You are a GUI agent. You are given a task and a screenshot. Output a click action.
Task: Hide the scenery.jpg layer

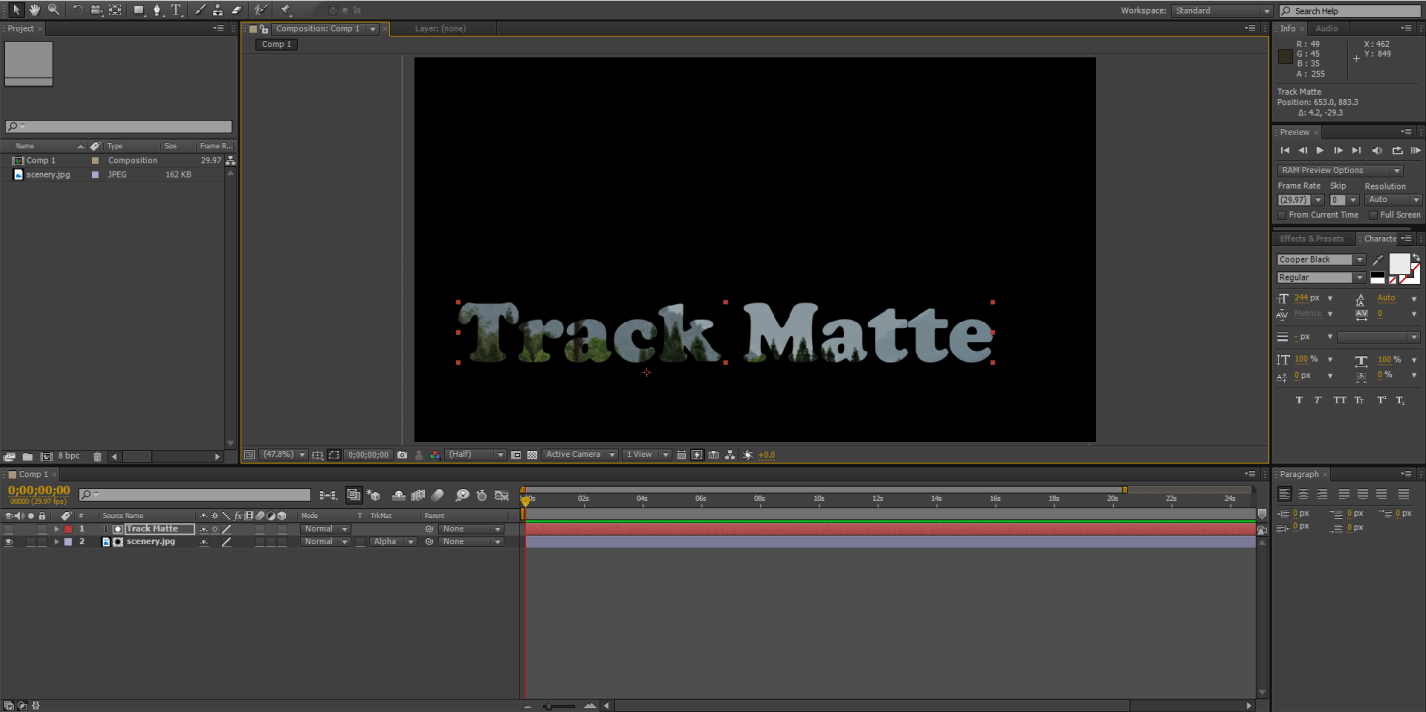[x=9, y=541]
